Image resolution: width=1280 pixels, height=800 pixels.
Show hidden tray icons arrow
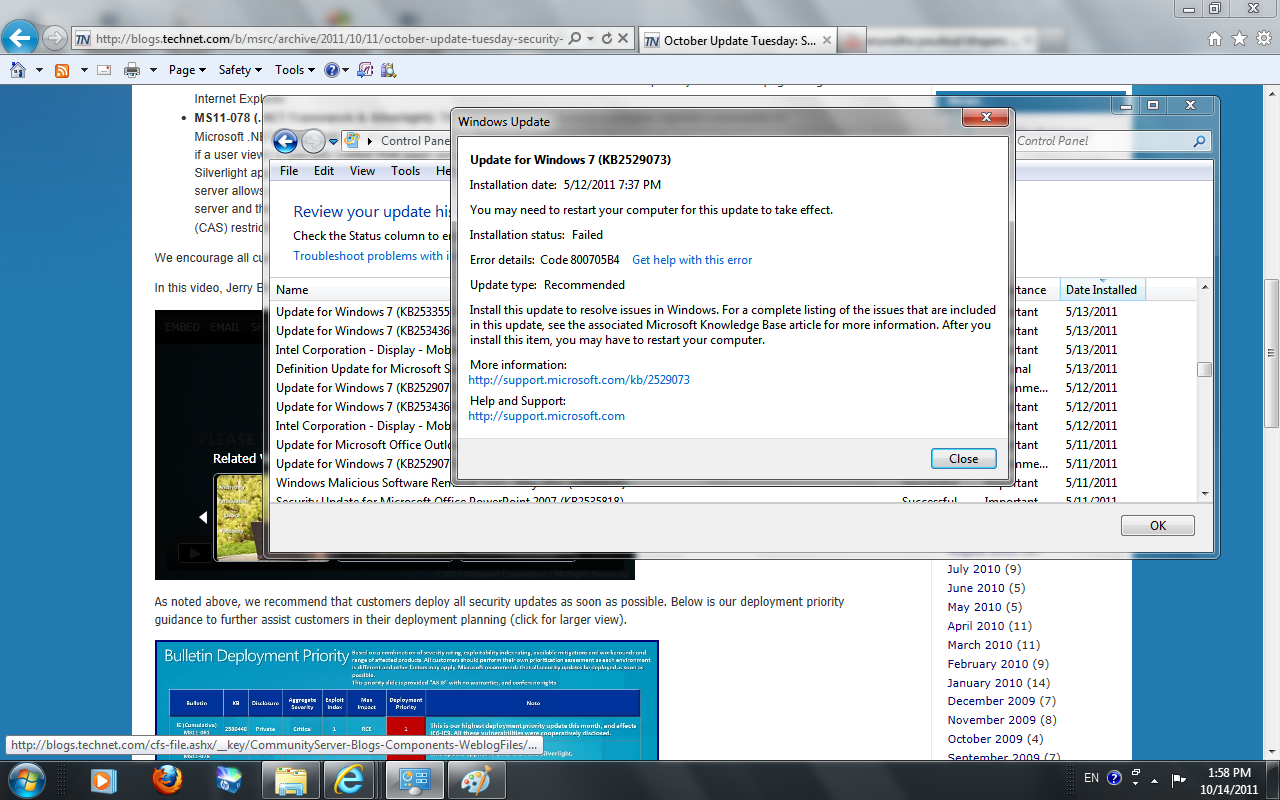click(1156, 779)
